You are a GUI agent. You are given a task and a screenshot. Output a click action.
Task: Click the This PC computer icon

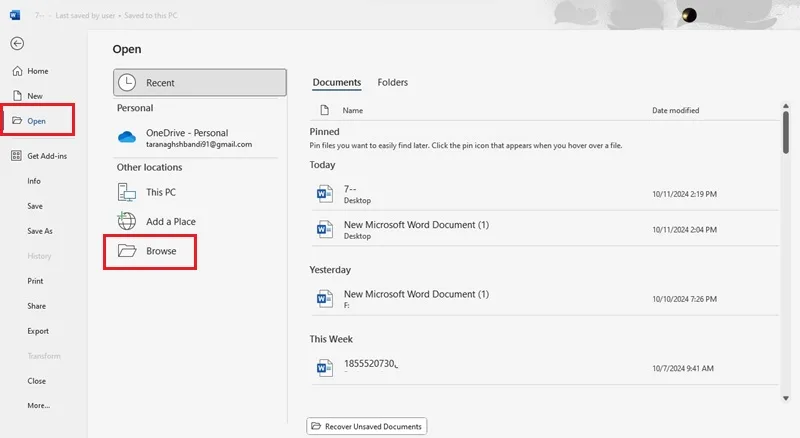click(127, 192)
